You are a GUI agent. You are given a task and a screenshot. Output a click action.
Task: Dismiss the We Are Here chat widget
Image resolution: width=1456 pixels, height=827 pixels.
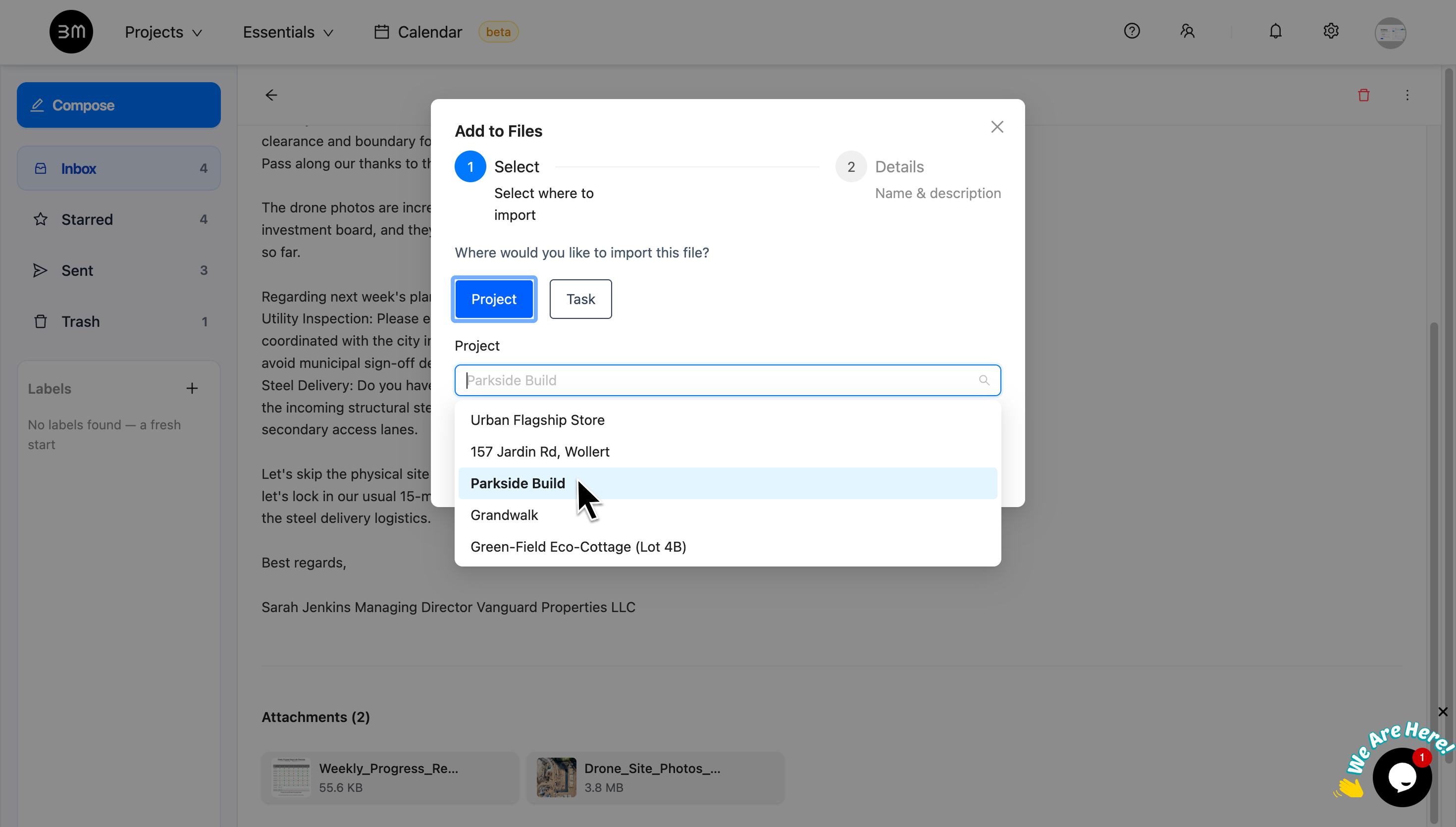coord(1442,712)
